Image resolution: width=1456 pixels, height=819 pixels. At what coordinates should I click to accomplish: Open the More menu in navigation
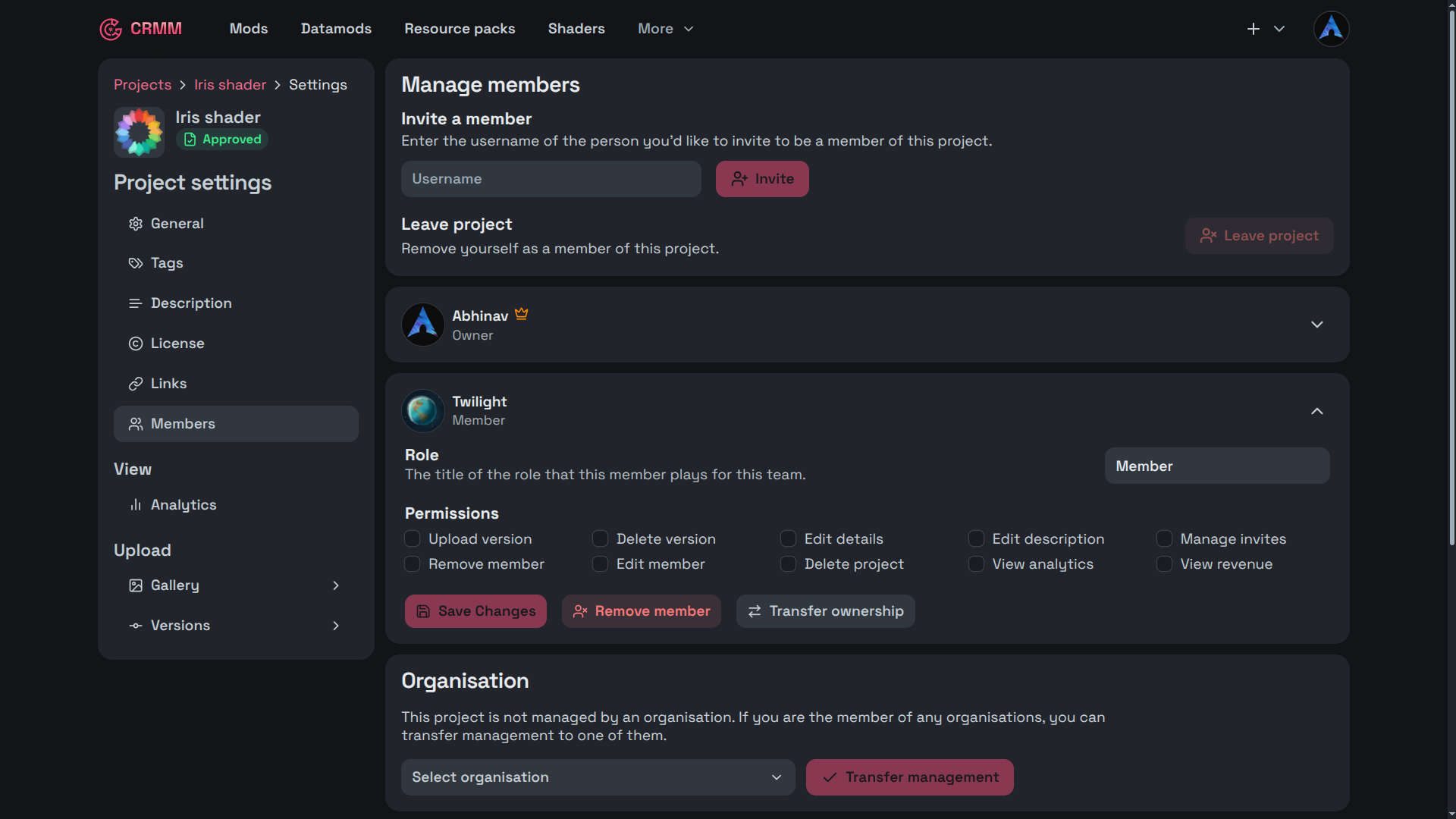666,29
